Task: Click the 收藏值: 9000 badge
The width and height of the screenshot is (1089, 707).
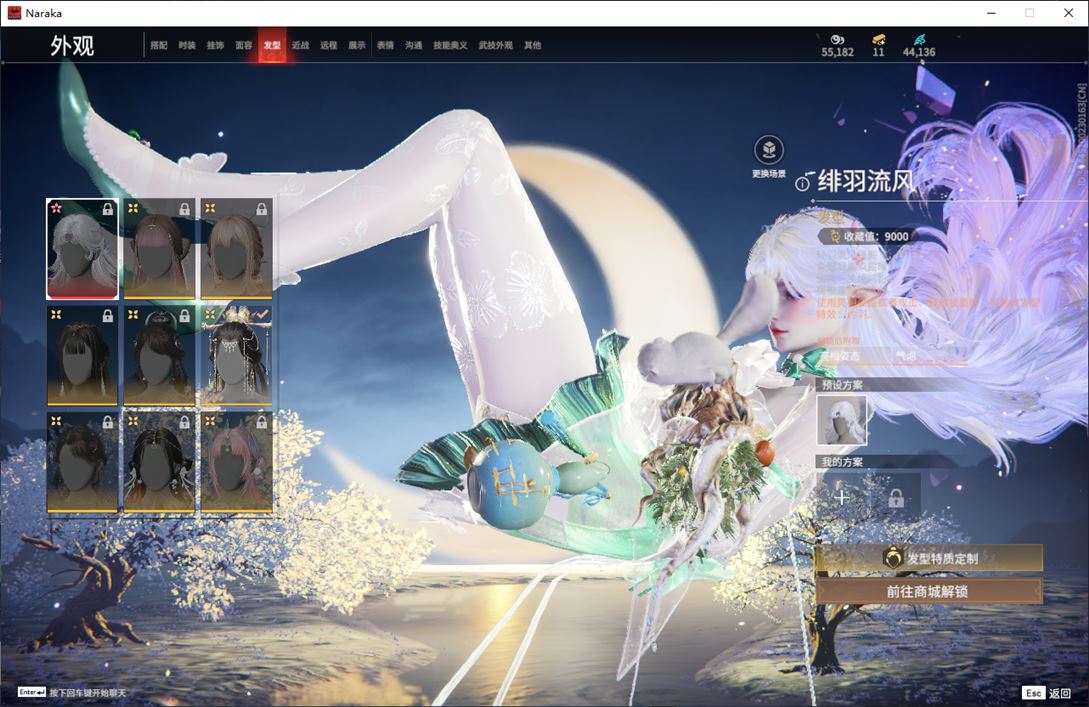Action: click(x=867, y=236)
